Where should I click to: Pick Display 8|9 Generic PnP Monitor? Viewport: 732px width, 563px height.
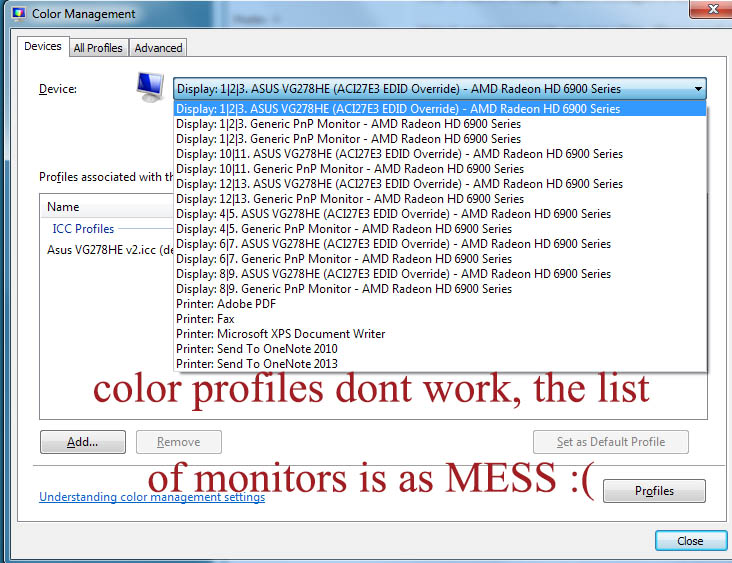point(439,289)
